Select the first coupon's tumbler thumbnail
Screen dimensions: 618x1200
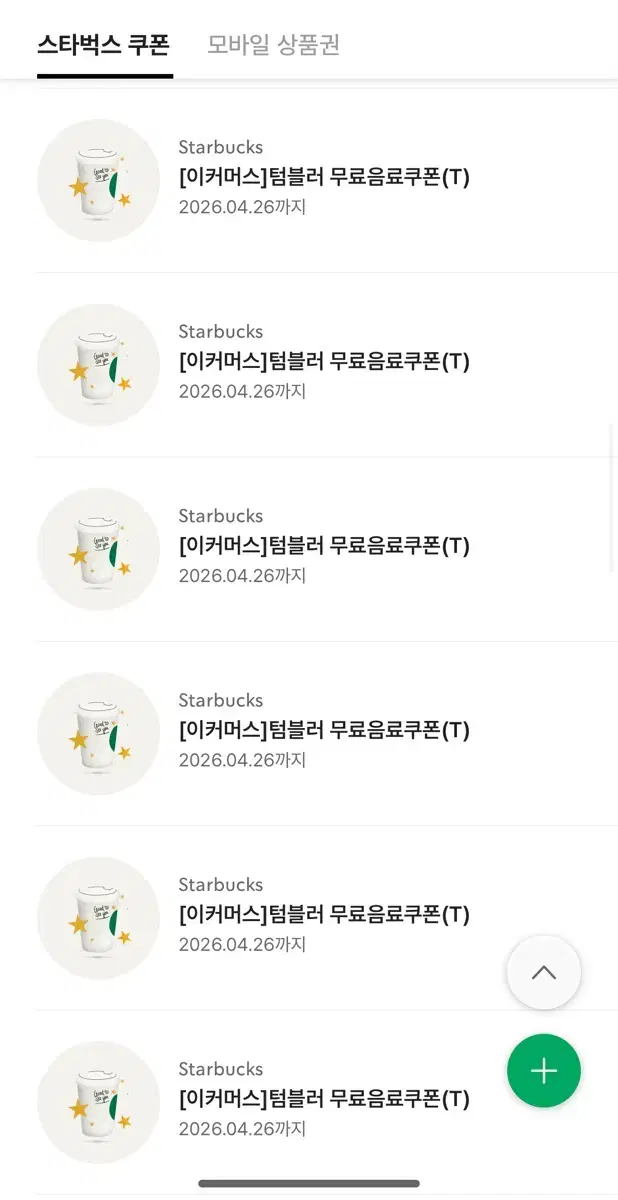[x=98, y=180]
